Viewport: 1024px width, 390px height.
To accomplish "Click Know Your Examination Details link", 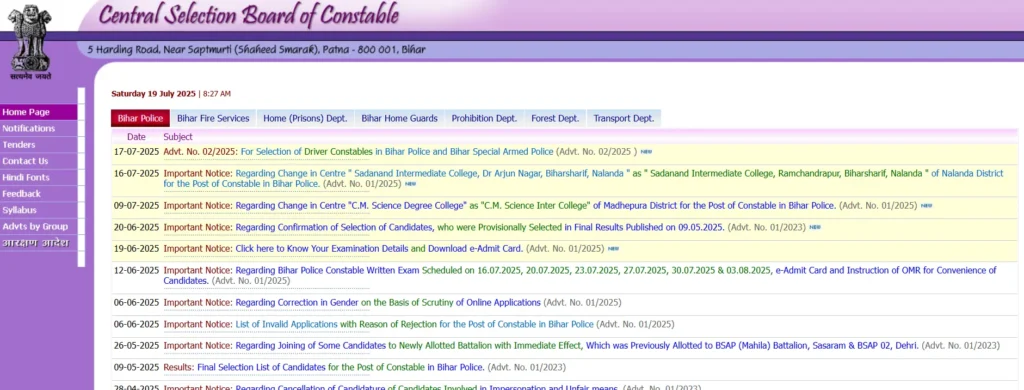I will coord(321,249).
